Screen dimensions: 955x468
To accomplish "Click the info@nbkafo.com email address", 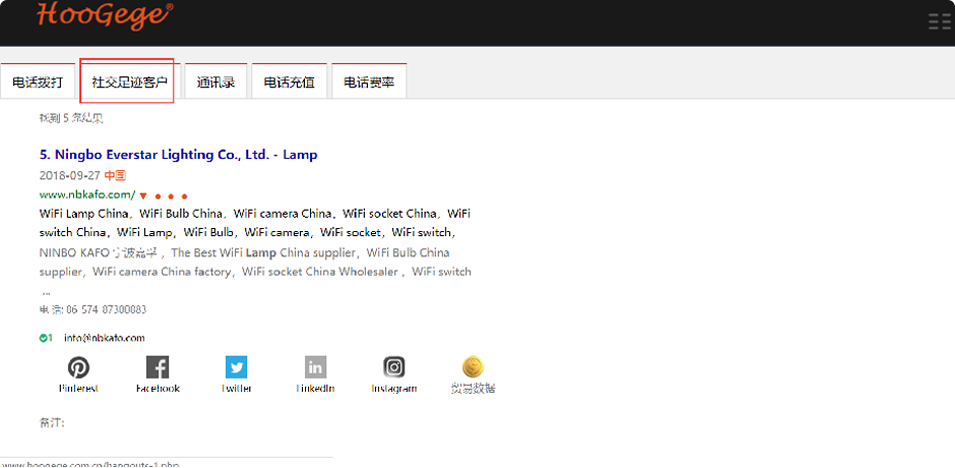I will point(104,338).
